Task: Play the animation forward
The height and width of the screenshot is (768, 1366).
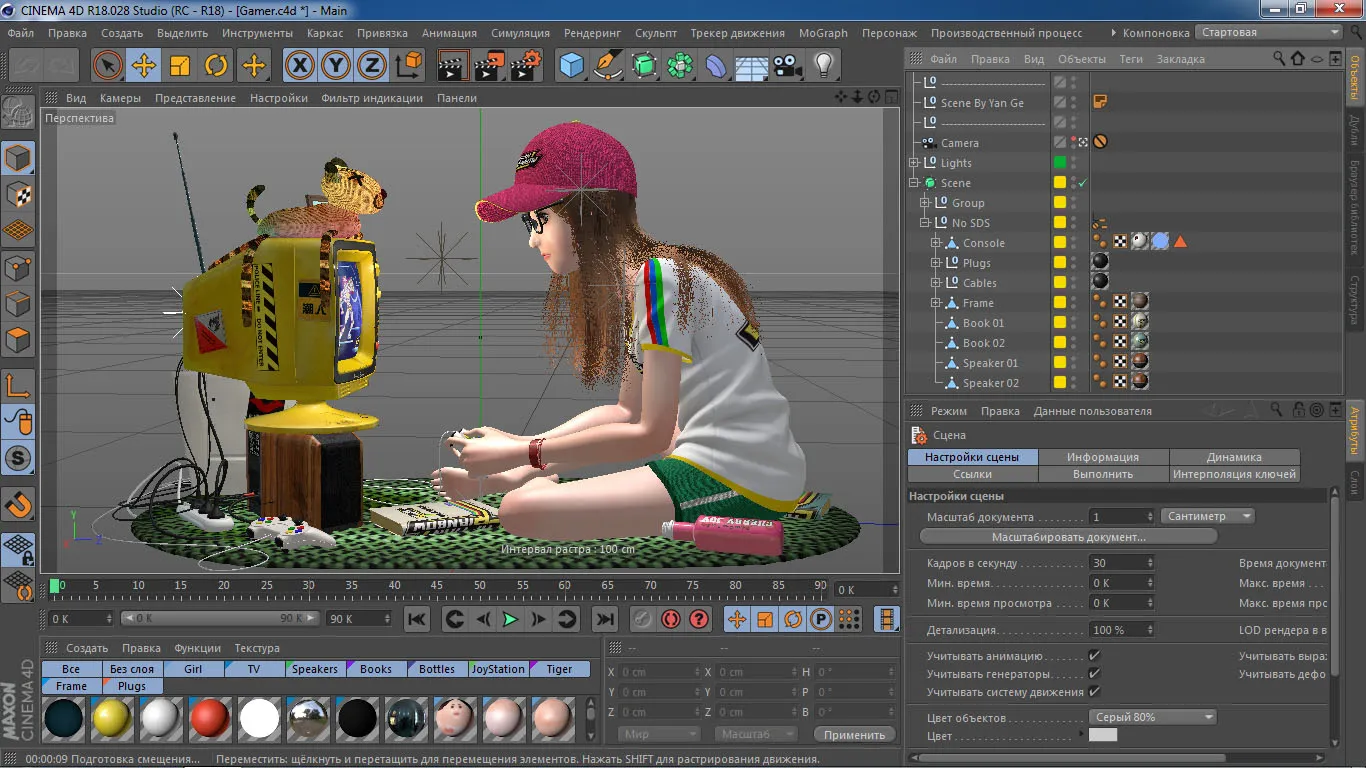Action: pyautogui.click(x=510, y=620)
